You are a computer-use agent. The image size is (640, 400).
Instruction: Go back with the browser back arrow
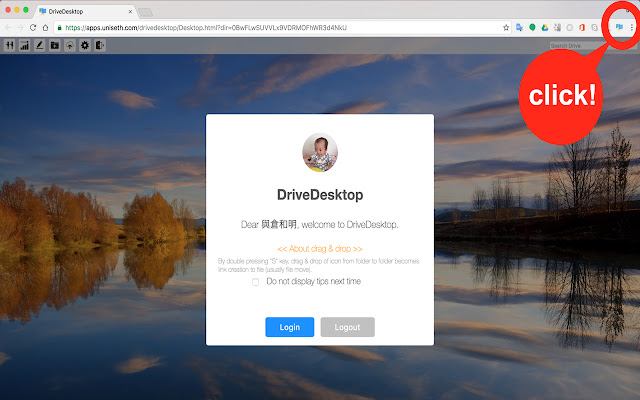click(8, 28)
